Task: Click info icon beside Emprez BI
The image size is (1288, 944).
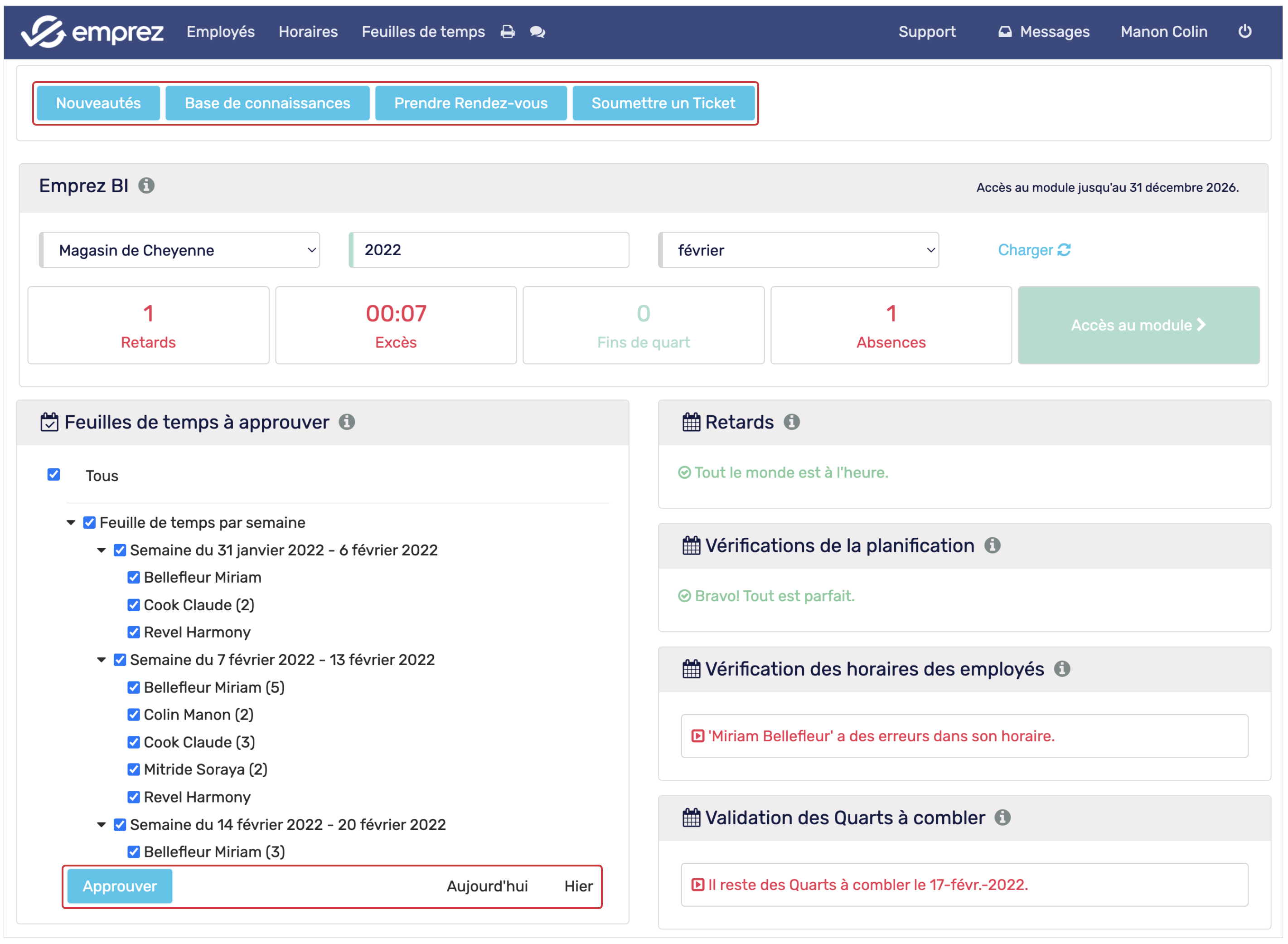Action: [x=146, y=186]
